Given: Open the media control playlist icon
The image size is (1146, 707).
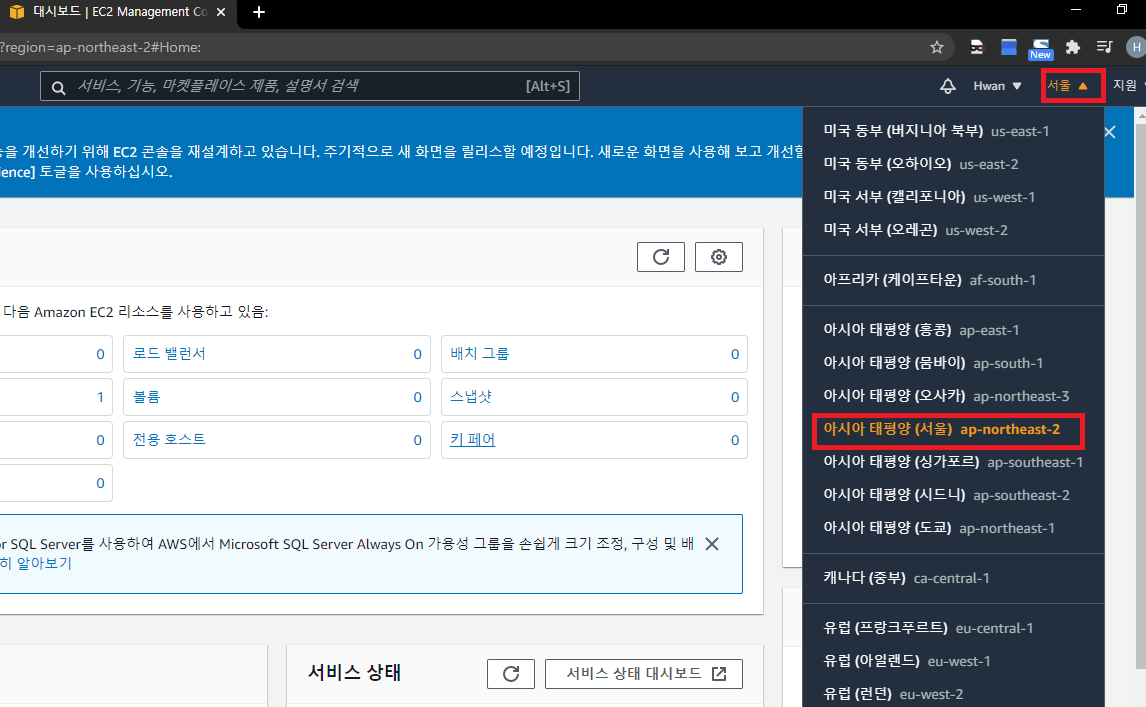Looking at the screenshot, I should [x=1104, y=48].
